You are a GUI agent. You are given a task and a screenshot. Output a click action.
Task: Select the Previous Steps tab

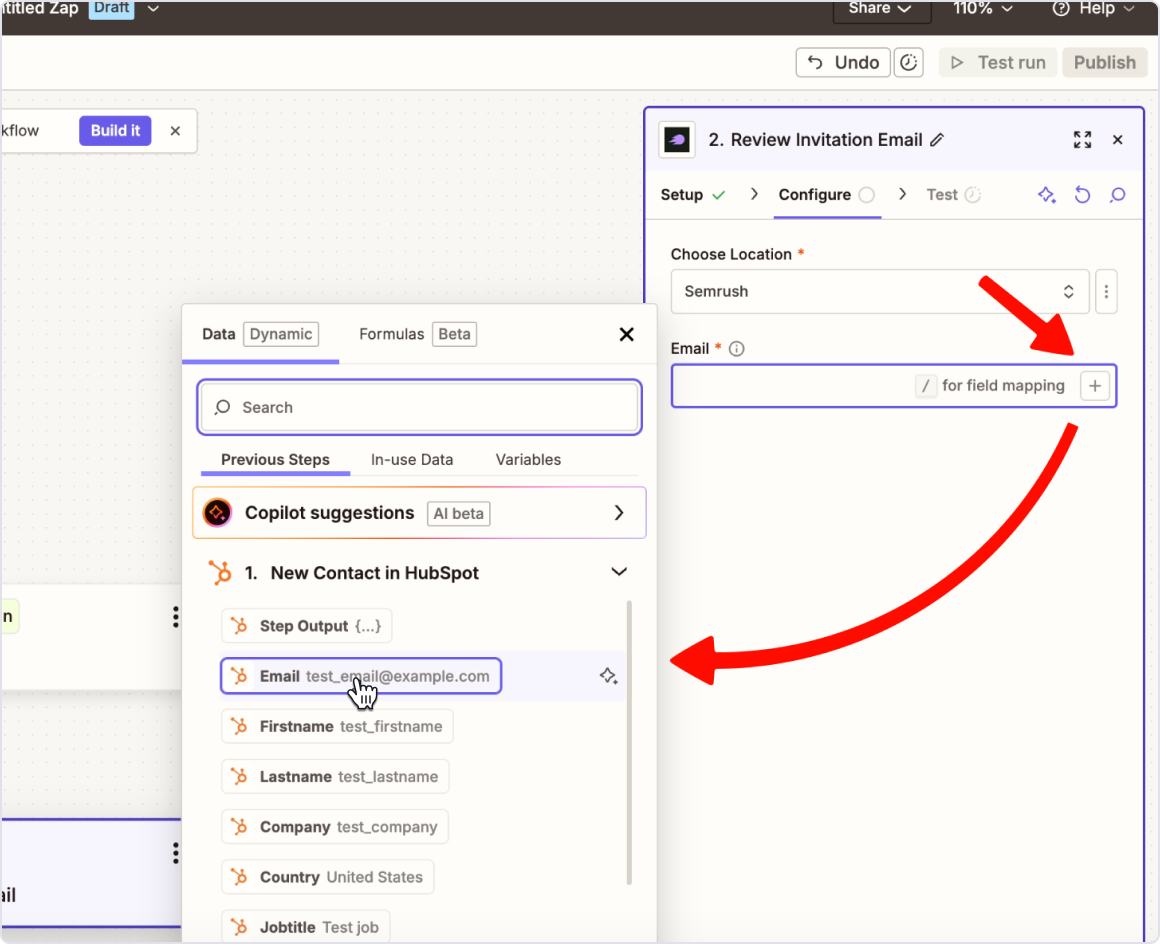click(275, 459)
